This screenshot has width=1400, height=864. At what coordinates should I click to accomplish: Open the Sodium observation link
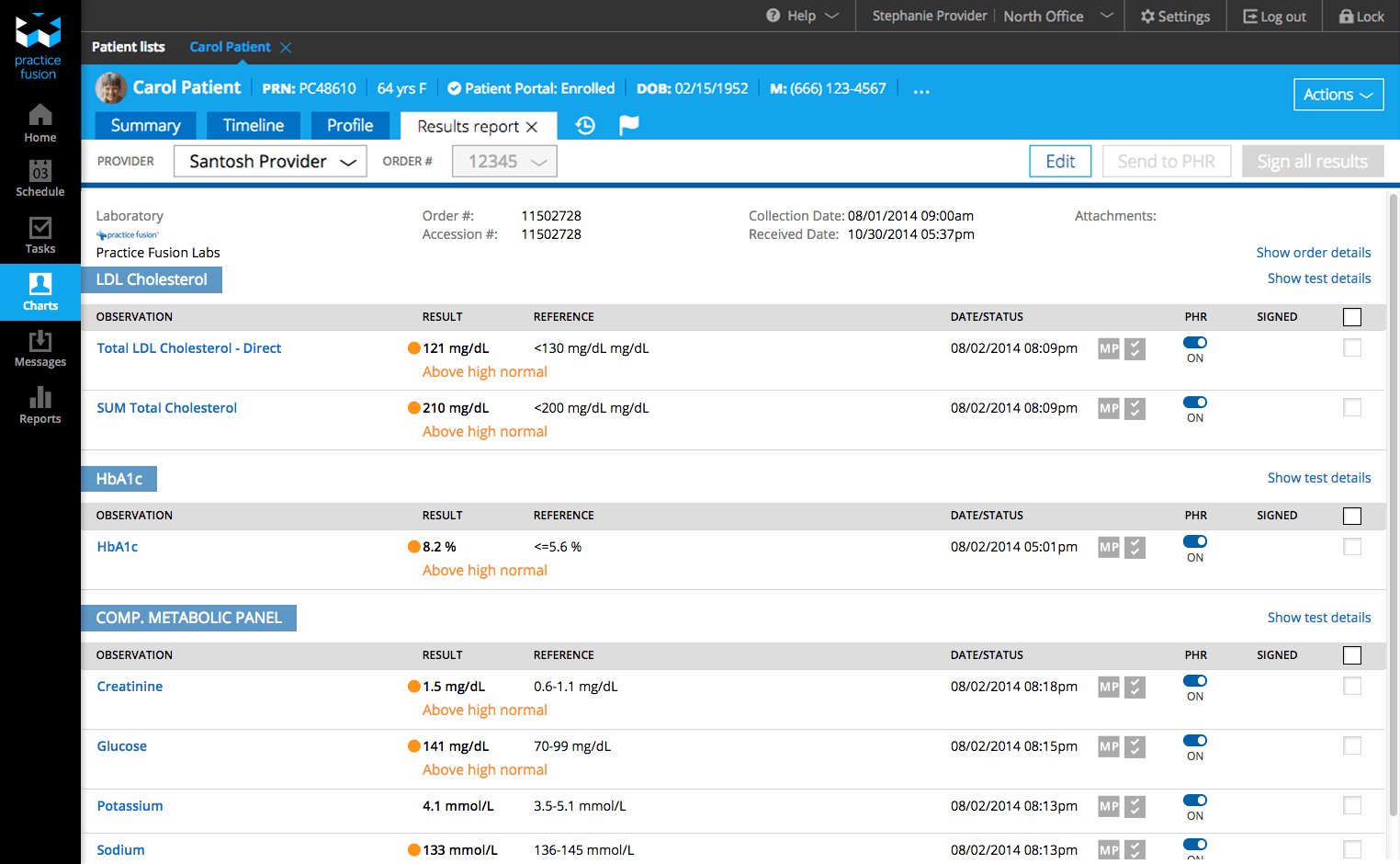coord(120,850)
